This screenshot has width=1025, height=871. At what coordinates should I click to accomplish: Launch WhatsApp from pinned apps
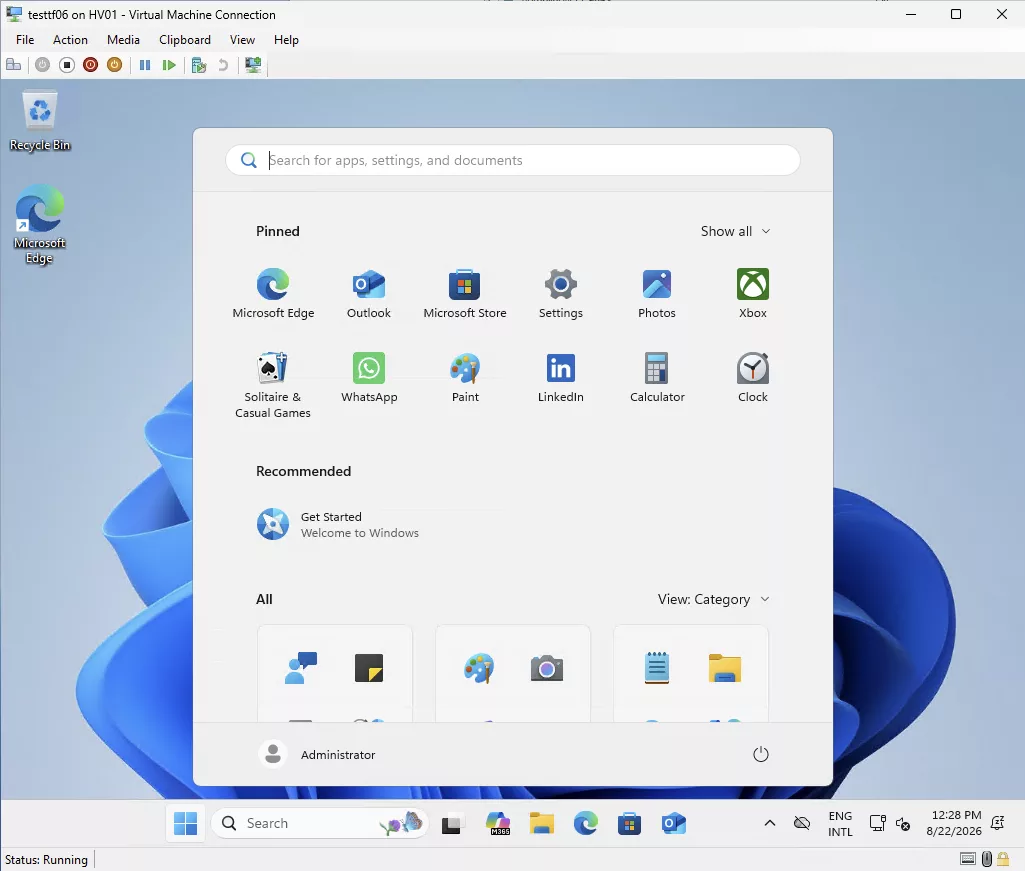(x=369, y=377)
